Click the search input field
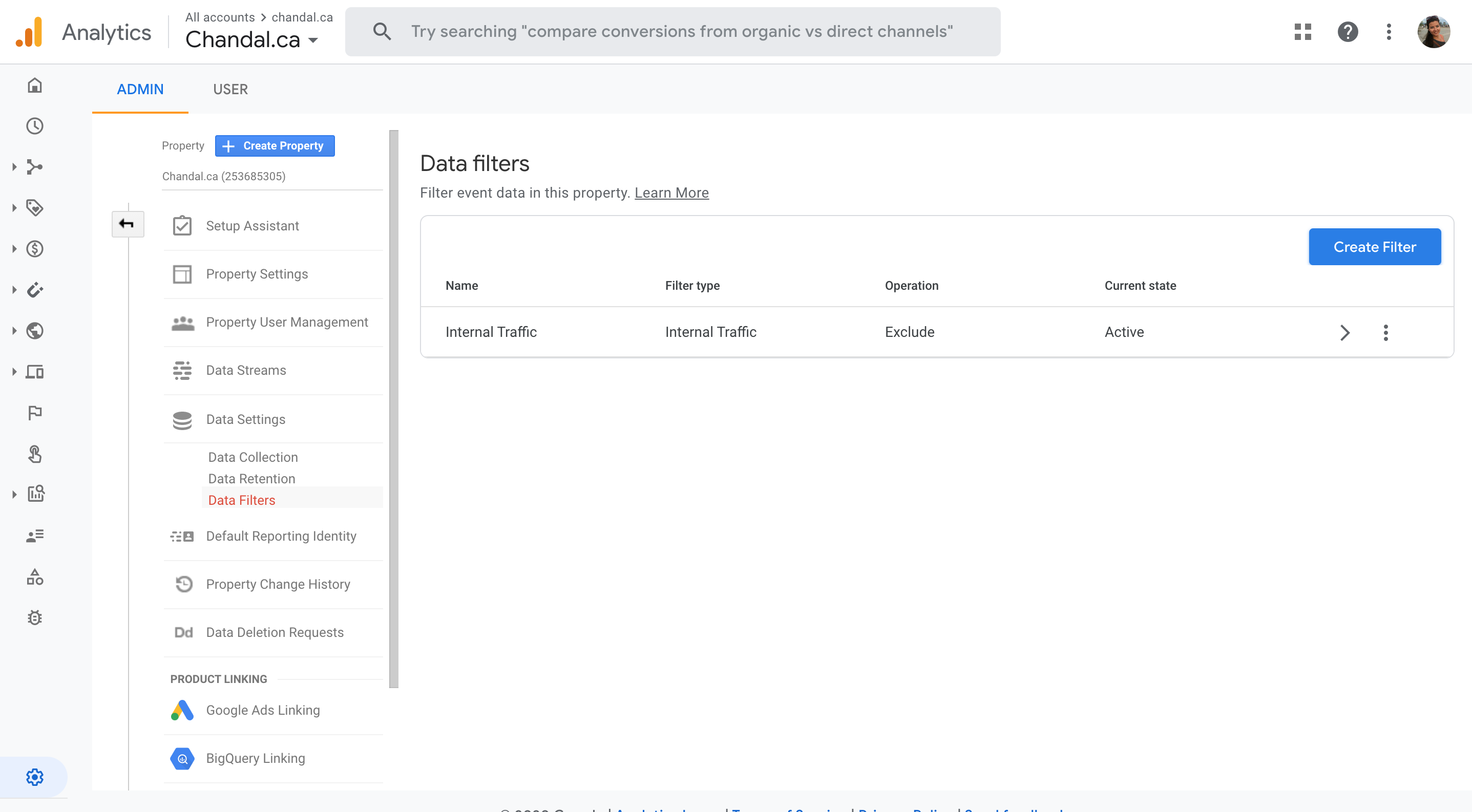Image resolution: width=1472 pixels, height=812 pixels. pos(682,31)
